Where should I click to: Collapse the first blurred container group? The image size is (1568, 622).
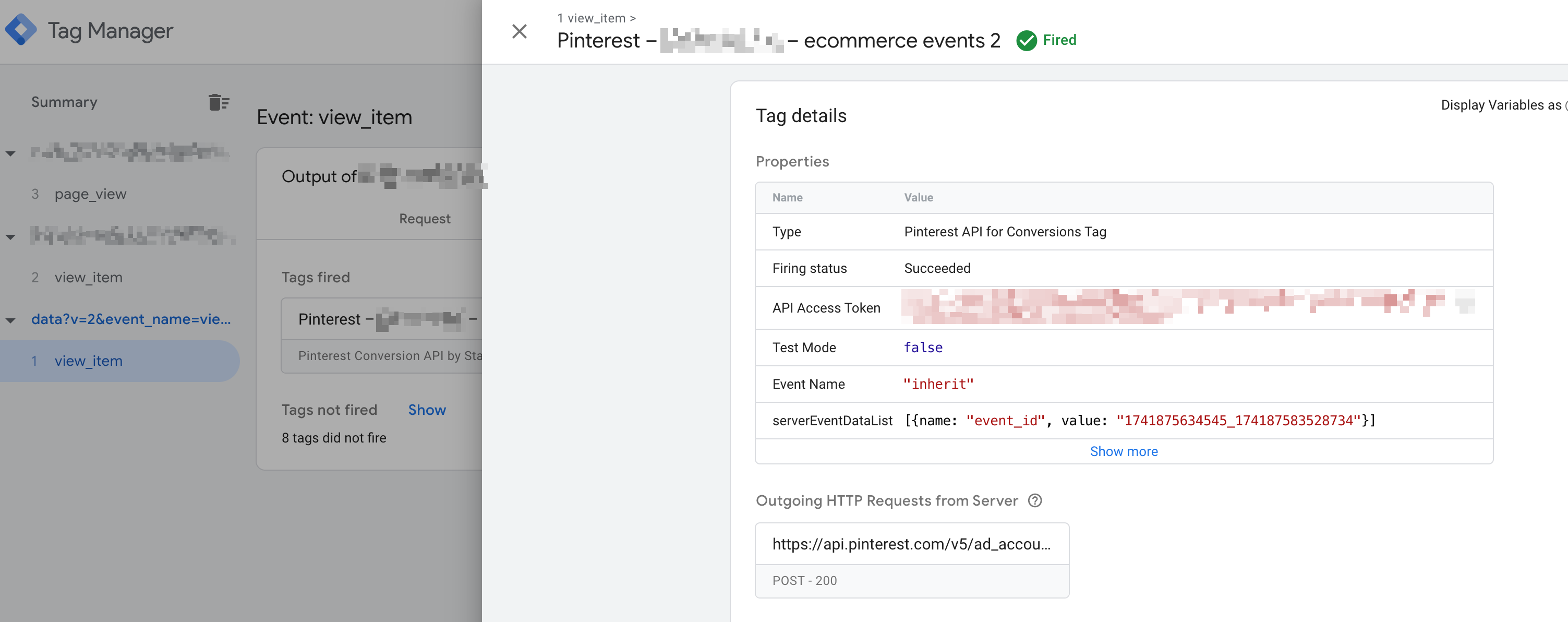tap(11, 153)
